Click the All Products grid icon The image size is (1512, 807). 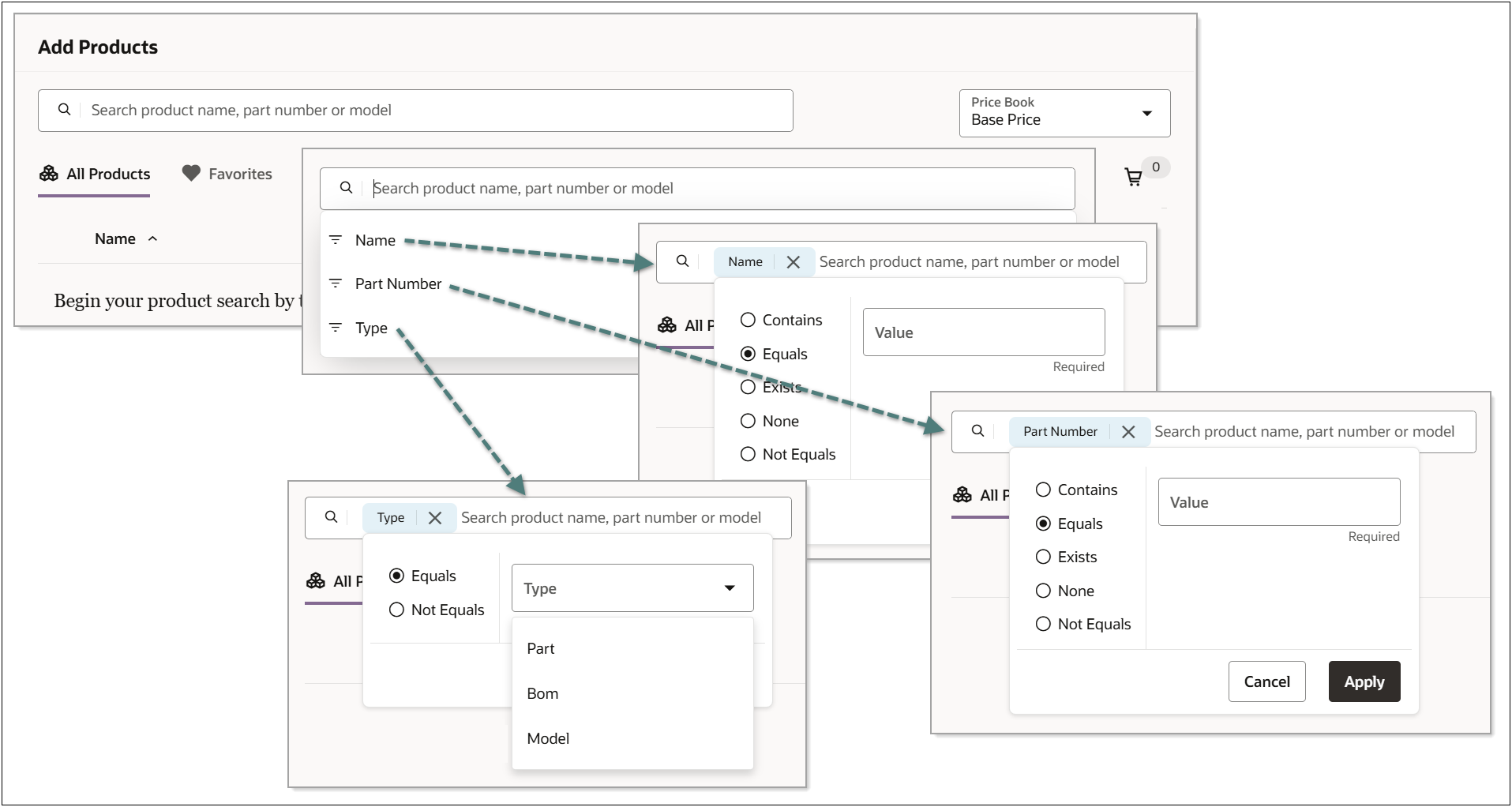tap(49, 173)
